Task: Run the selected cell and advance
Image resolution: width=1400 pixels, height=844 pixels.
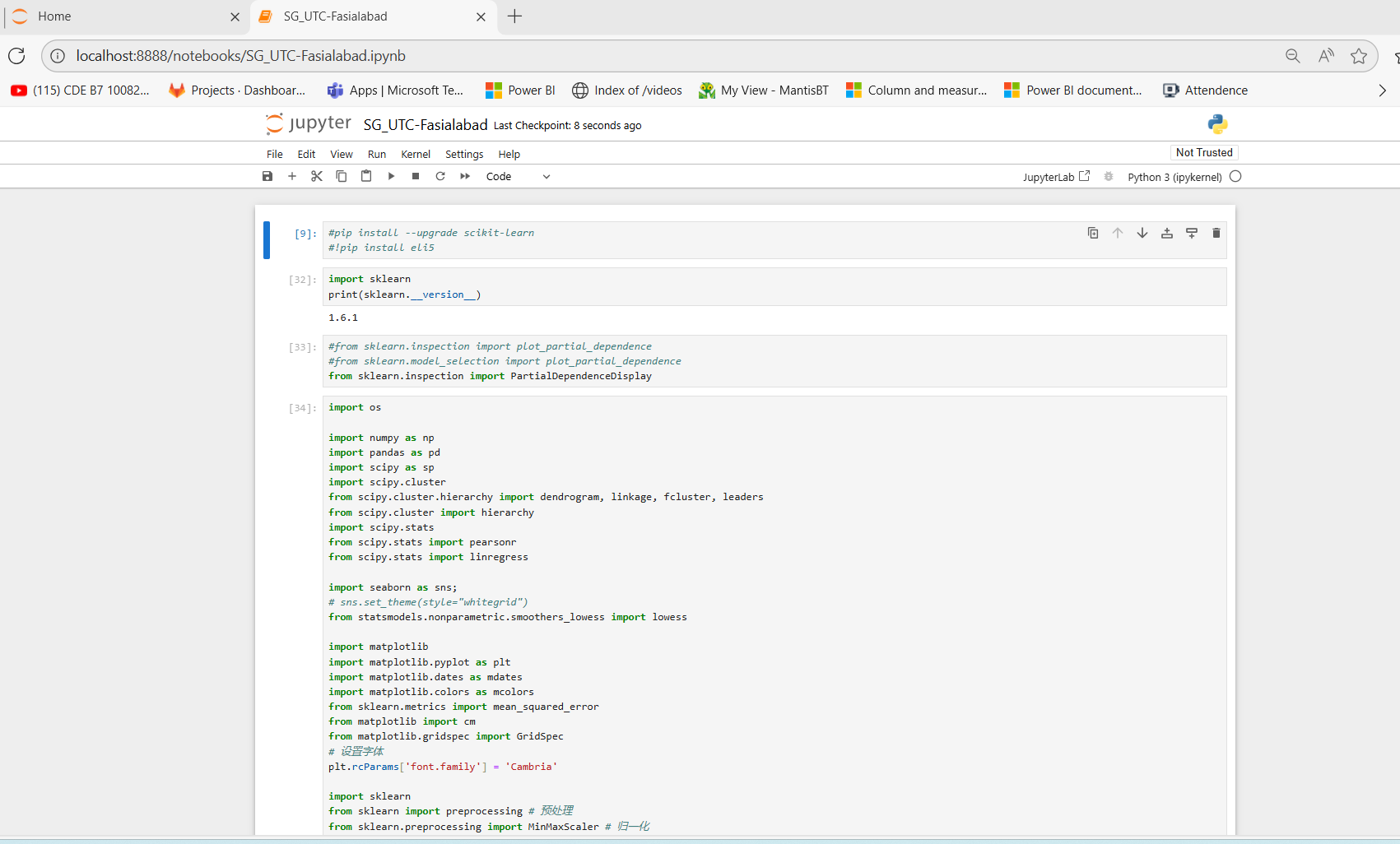Action: (x=391, y=176)
